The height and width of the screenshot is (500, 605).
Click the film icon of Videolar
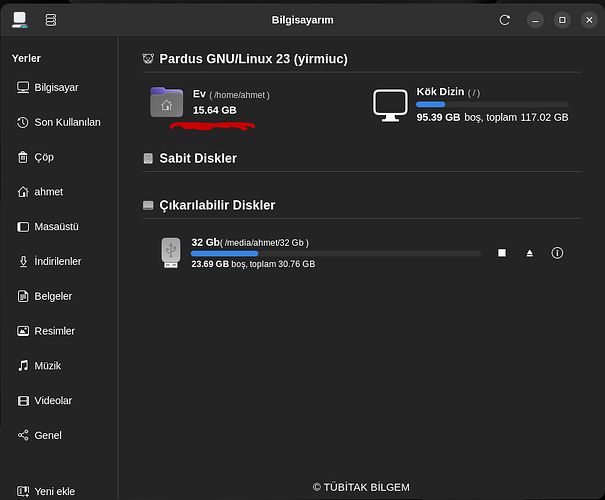pos(23,400)
